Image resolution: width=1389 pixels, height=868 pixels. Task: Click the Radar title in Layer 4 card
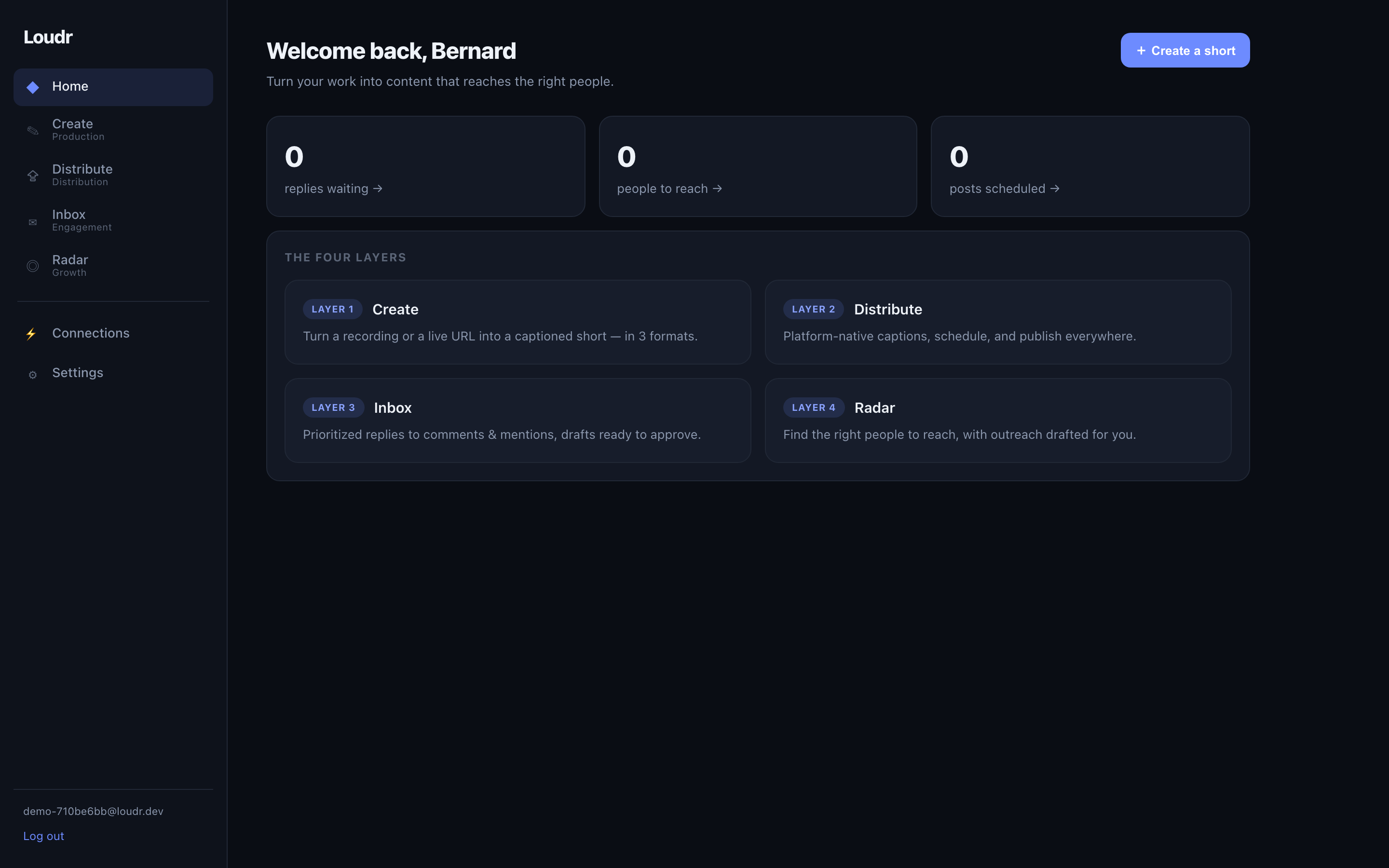pos(875,407)
